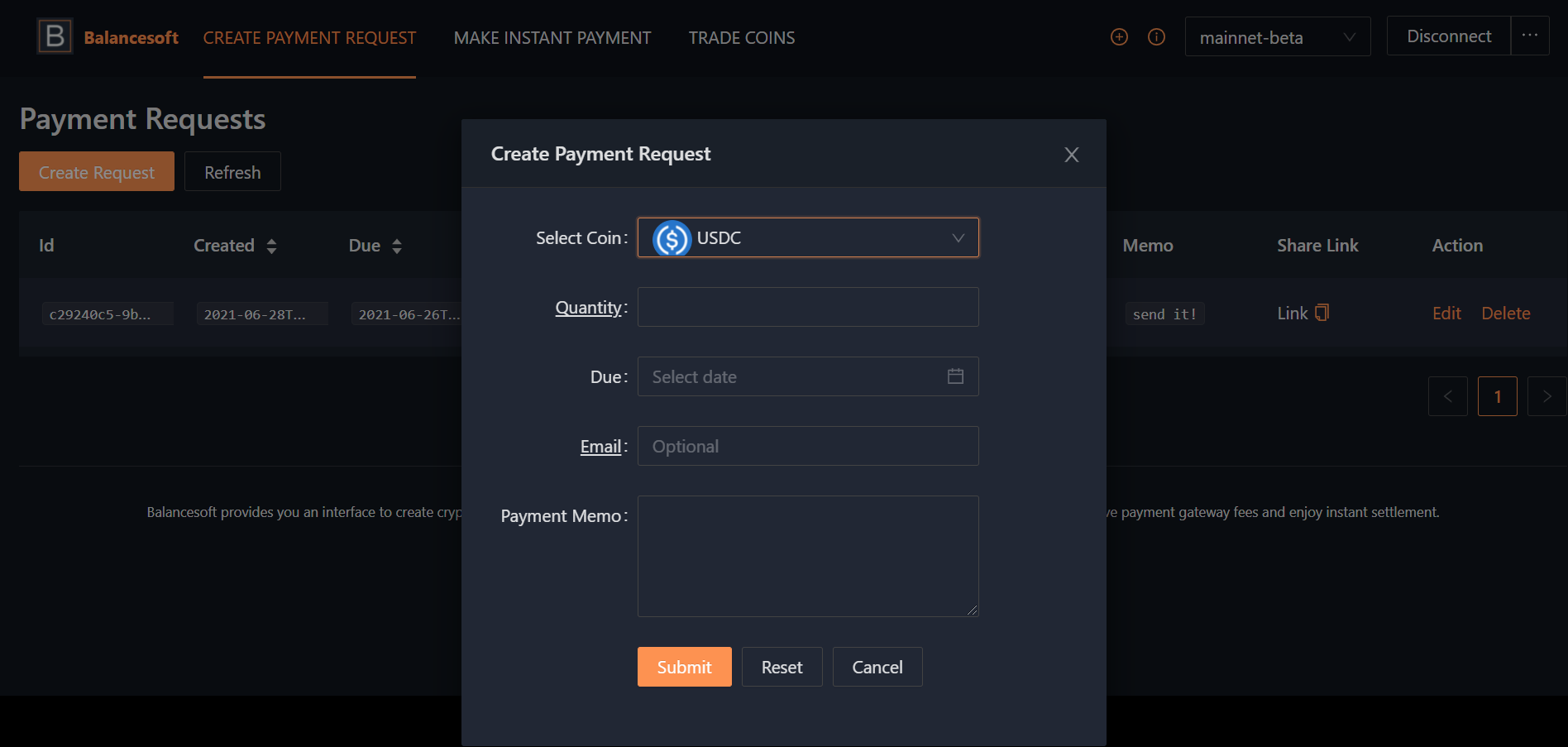Screen dimensions: 1568x747
Task: Switch to Create Payment Request tab
Action: 309,38
